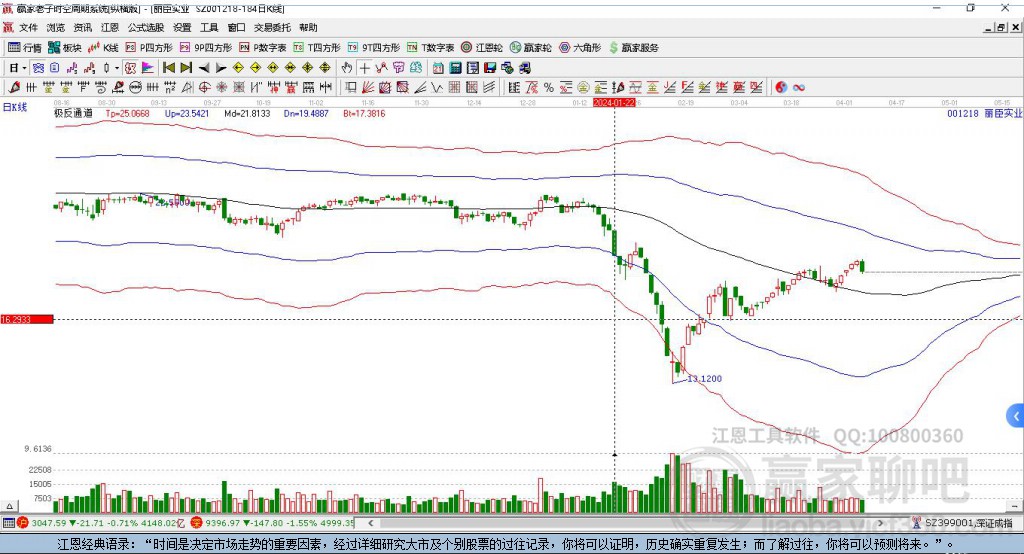Click the SZ399001 深证成指 status item

pos(963,523)
